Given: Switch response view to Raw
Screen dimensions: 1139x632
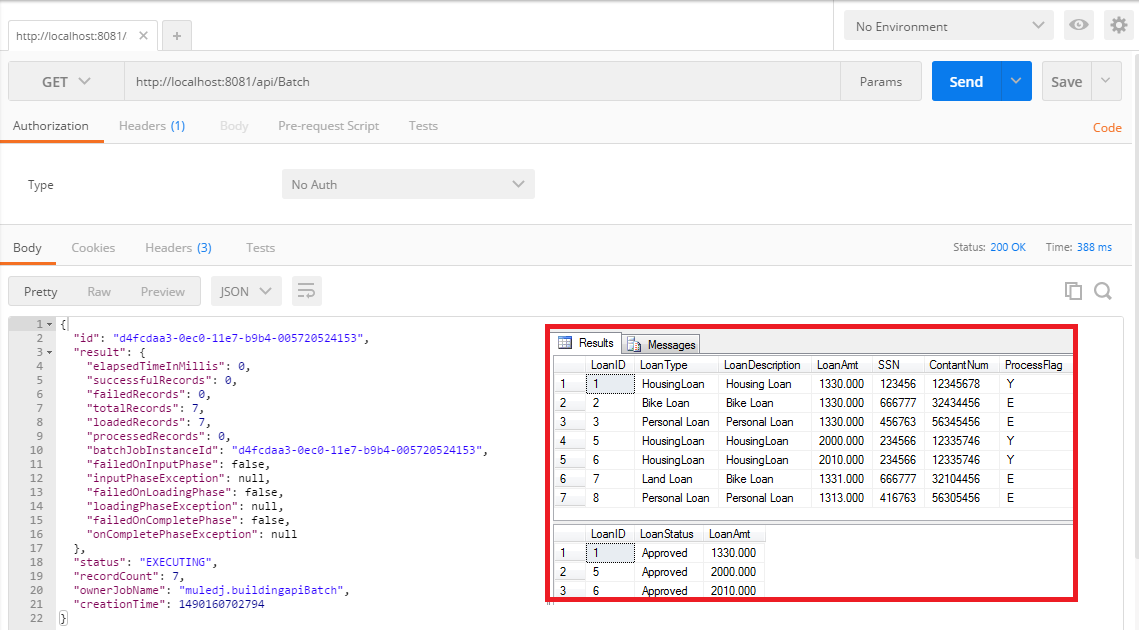Looking at the screenshot, I should tap(99, 291).
